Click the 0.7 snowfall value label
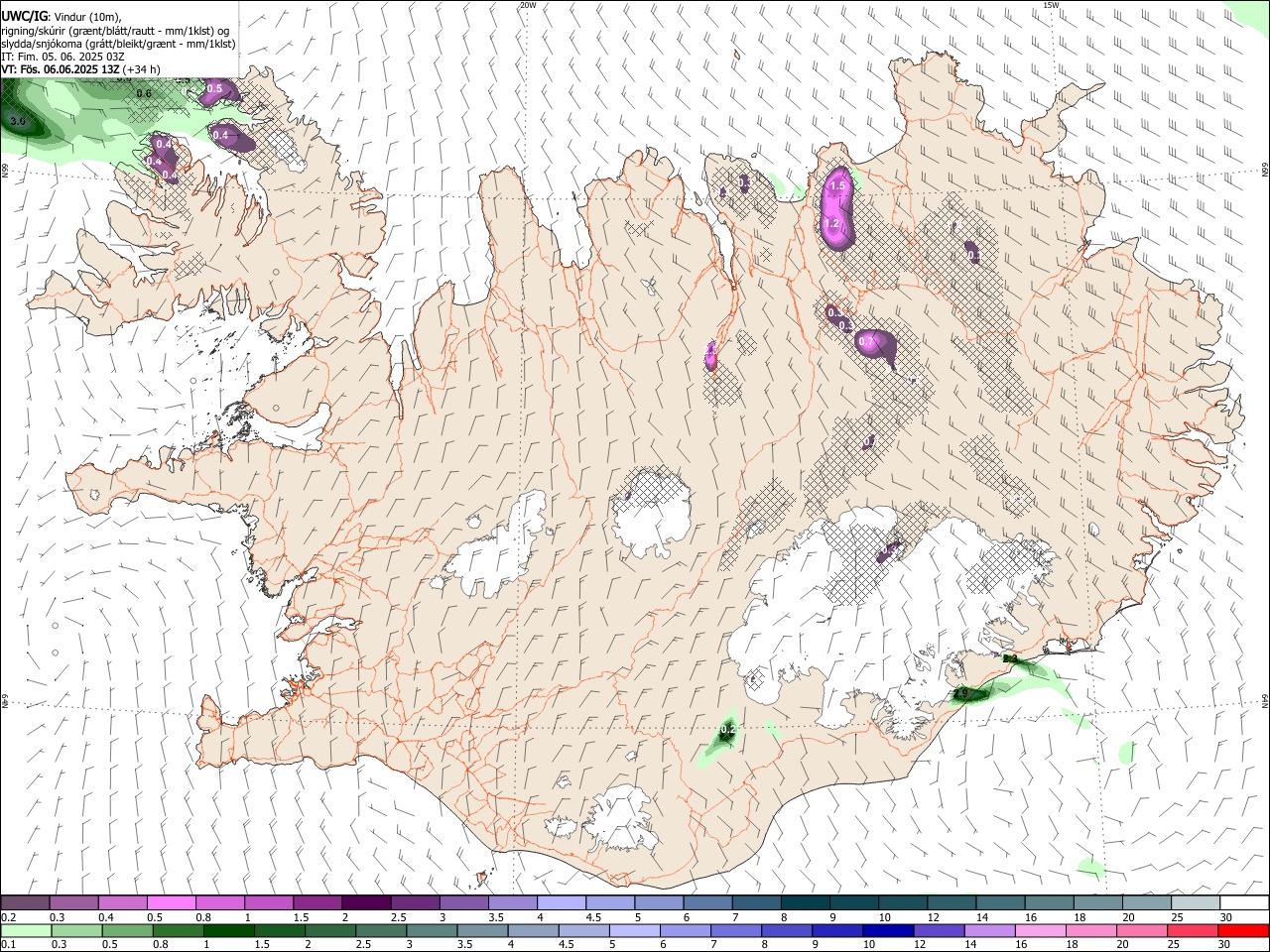1270x952 pixels. click(867, 342)
